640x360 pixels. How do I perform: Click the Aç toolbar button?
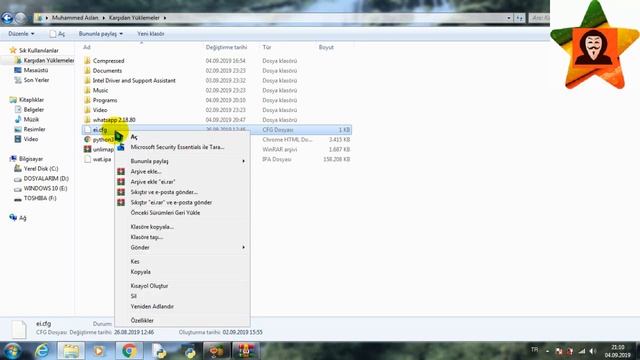[x=57, y=34]
